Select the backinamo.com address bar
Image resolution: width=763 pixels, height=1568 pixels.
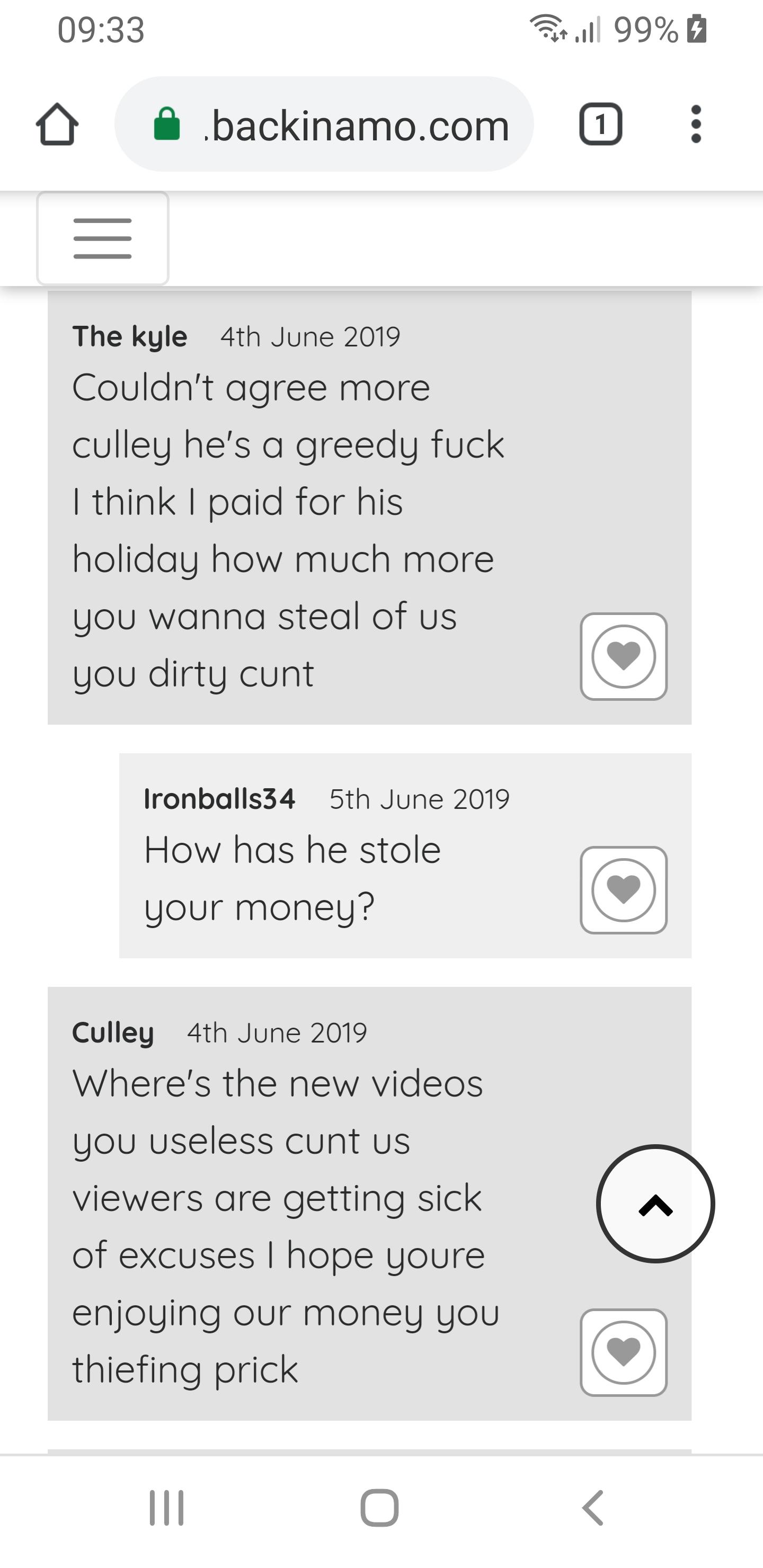click(324, 124)
